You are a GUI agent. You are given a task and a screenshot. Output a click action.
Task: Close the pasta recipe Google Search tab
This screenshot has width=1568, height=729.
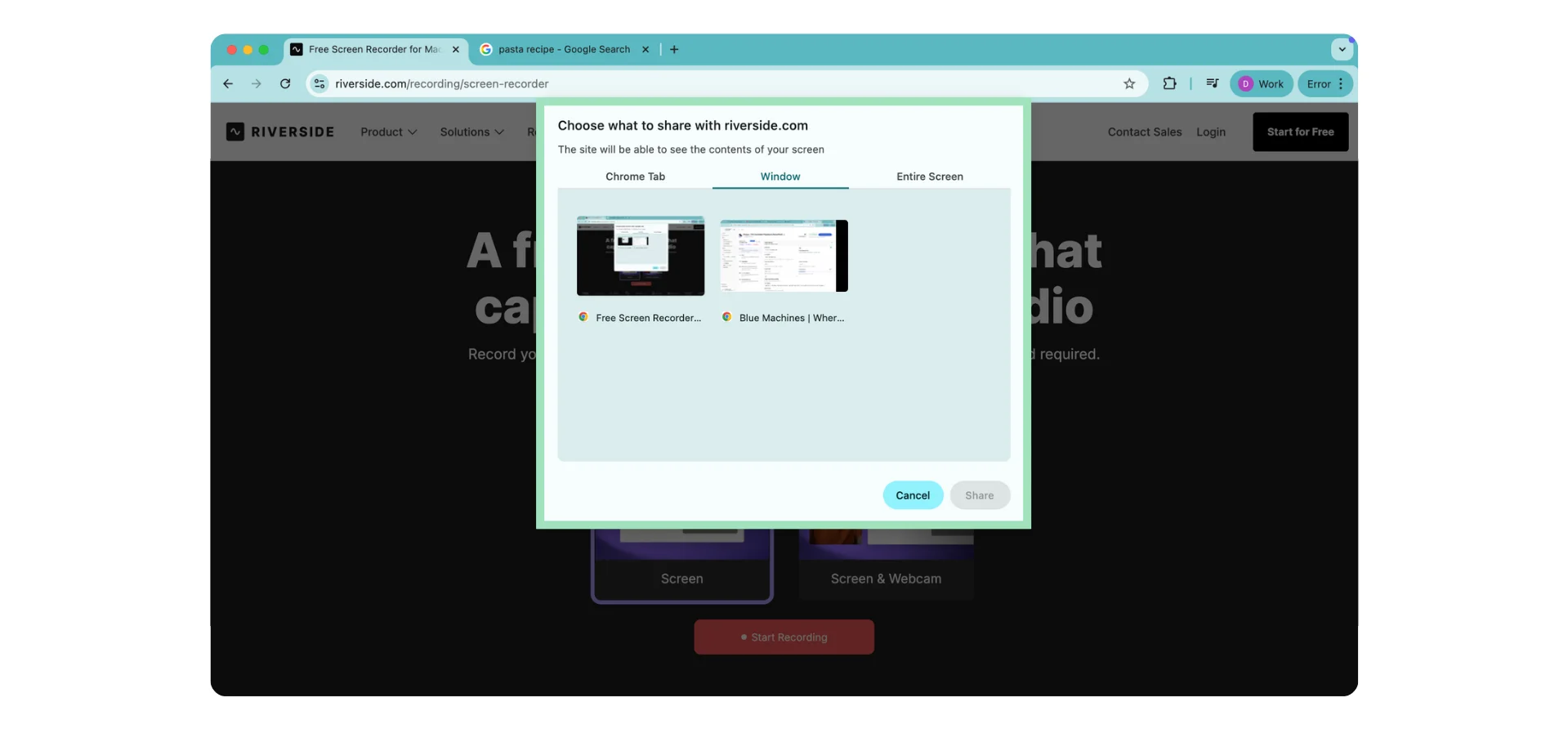[646, 49]
